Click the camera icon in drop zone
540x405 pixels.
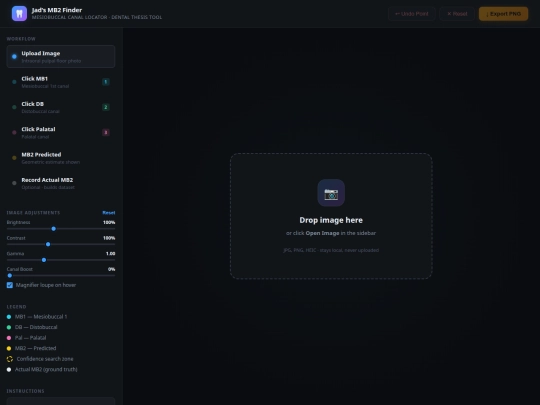point(331,193)
